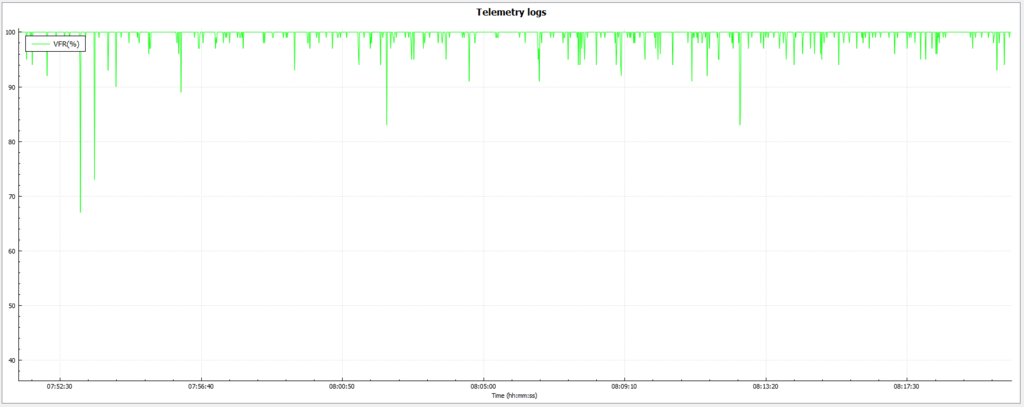The height and width of the screenshot is (407, 1024).
Task: Select the 80 value on the Y axis
Action: (x=11, y=142)
